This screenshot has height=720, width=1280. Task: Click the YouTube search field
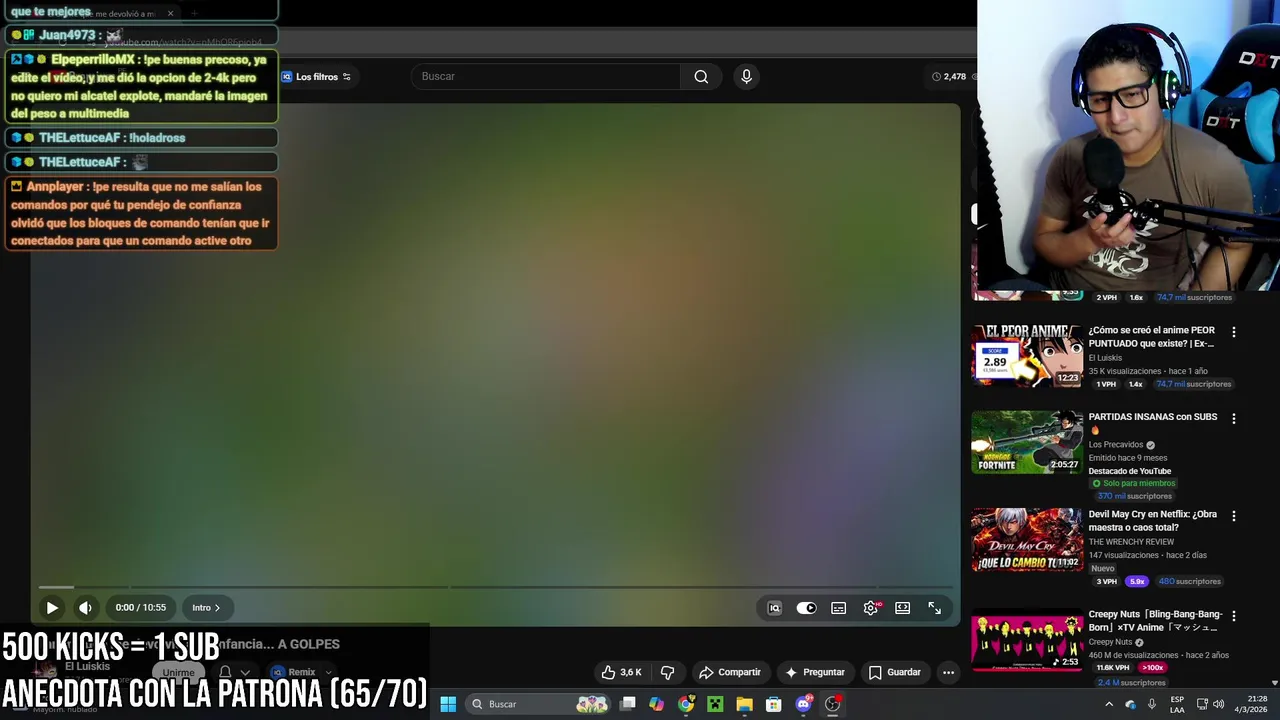tap(546, 76)
